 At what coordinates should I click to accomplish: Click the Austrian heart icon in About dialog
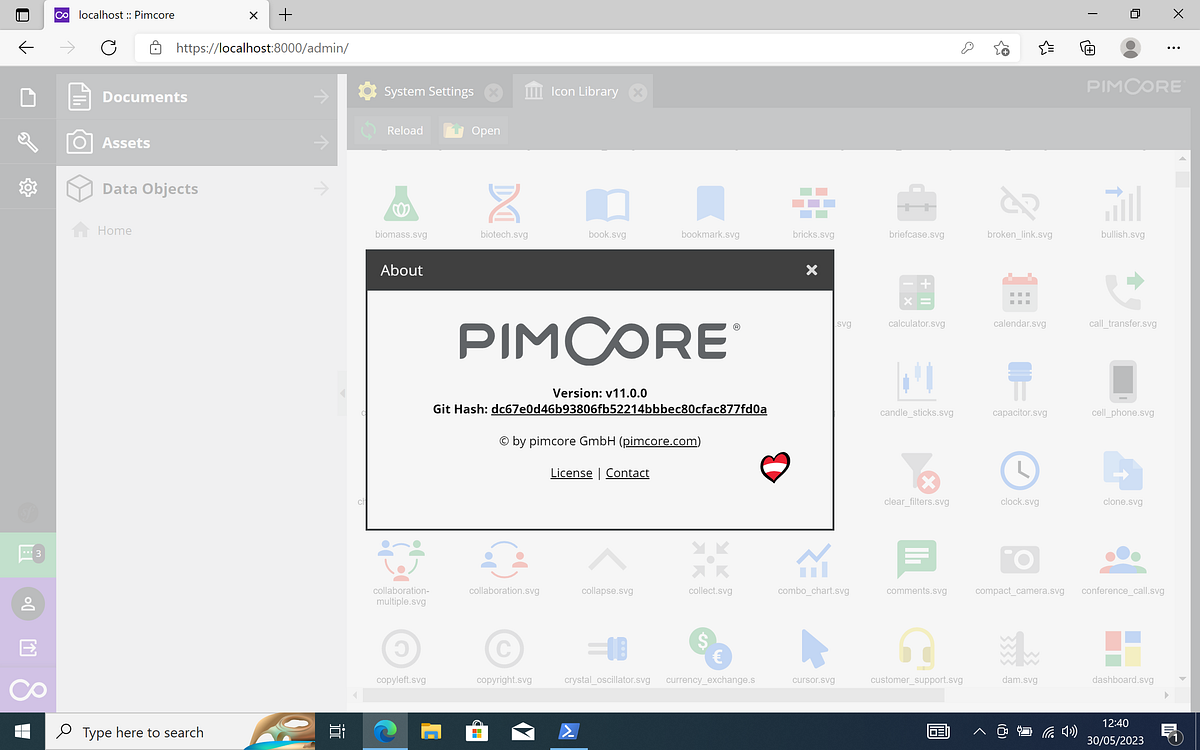pyautogui.click(x=774, y=467)
